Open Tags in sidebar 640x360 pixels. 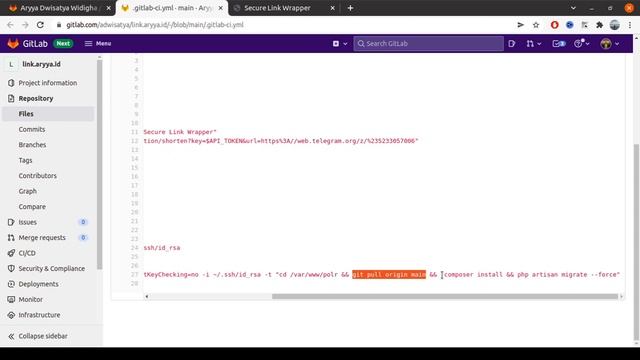coord(25,160)
